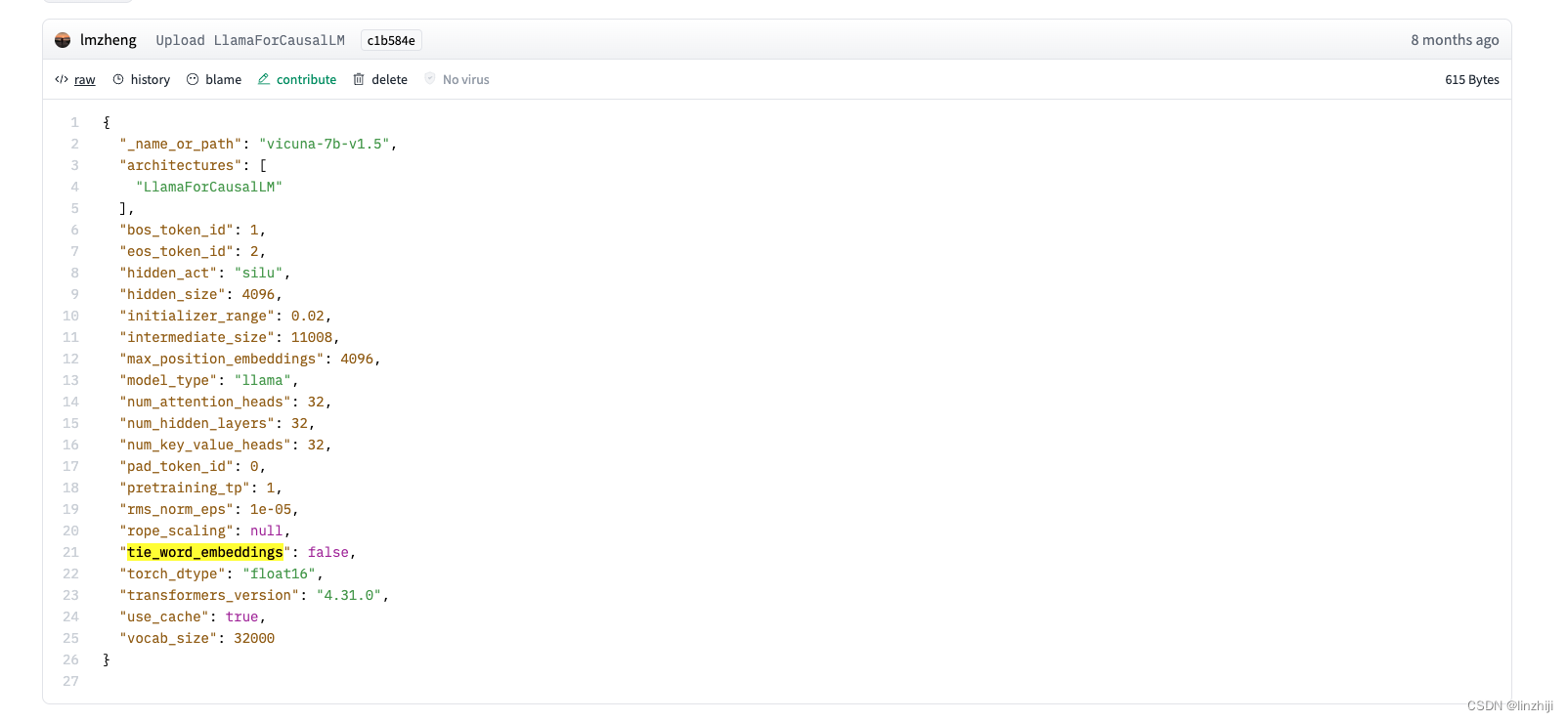Click the "num_hidden_layers" key
Viewport: 1568px width, 722px height.
click(197, 423)
